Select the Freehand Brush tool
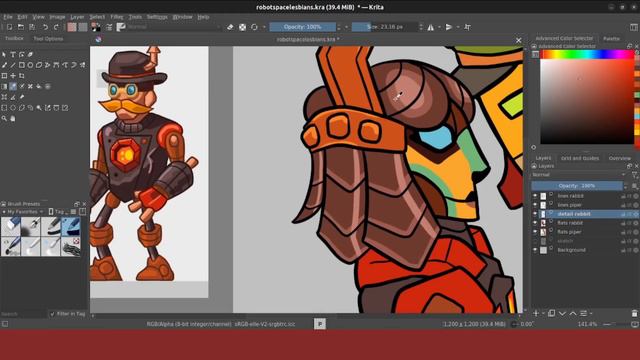Screen dimensions: 640x360 pyautogui.click(x=4, y=65)
